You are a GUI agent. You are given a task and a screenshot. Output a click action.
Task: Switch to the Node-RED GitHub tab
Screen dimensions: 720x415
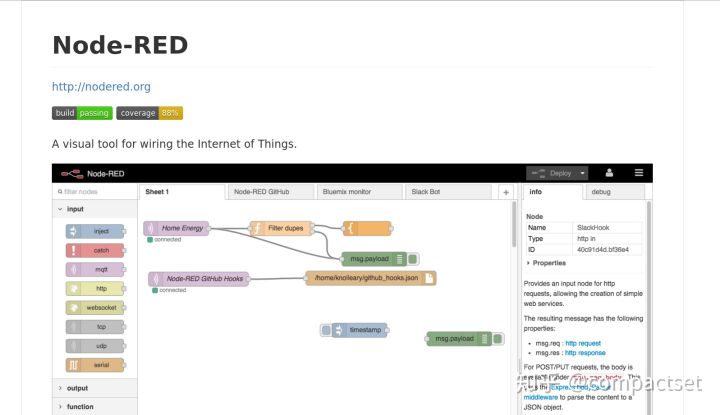(260, 191)
